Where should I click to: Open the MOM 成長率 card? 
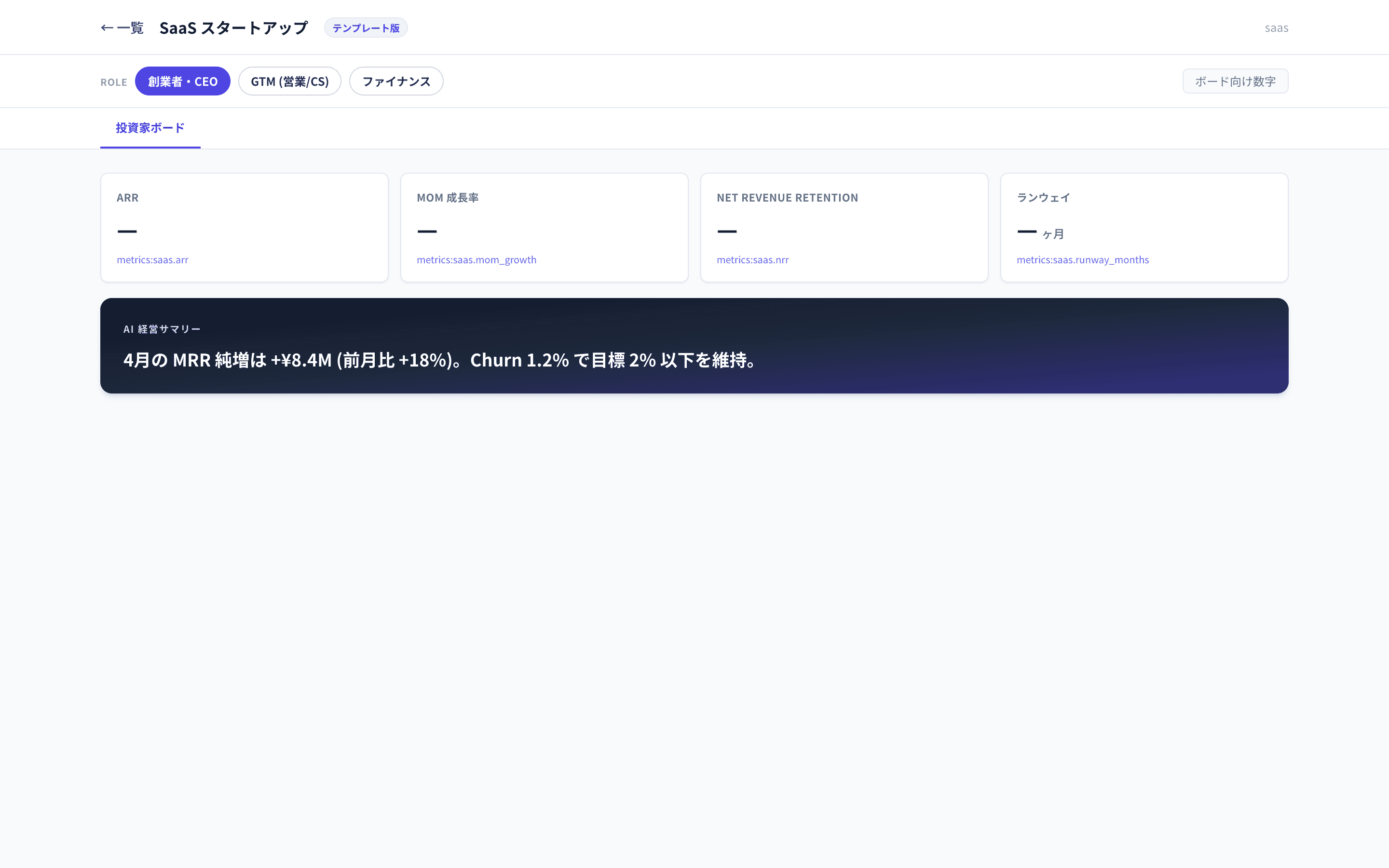(x=544, y=227)
